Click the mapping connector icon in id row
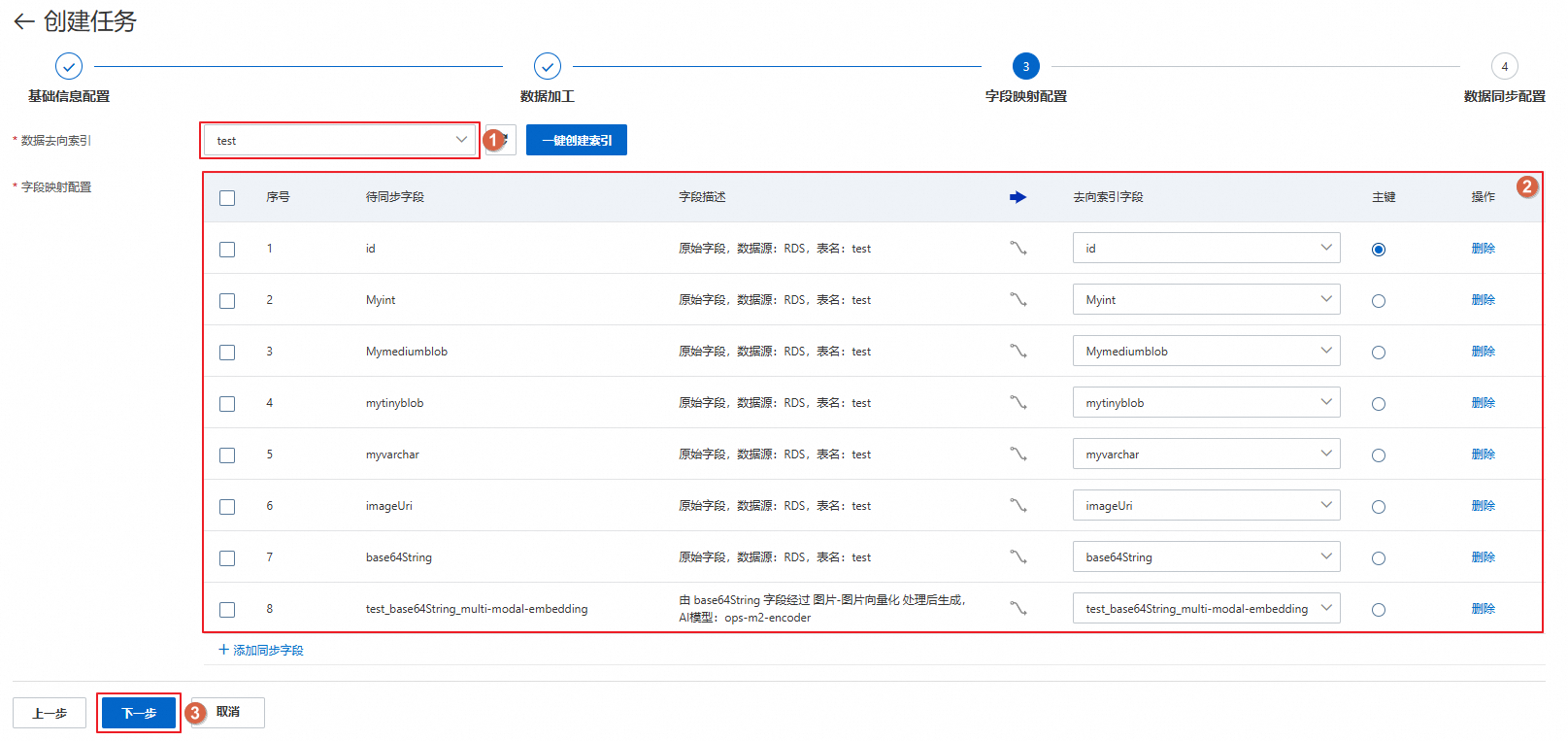This screenshot has width=1568, height=741. point(1018,248)
